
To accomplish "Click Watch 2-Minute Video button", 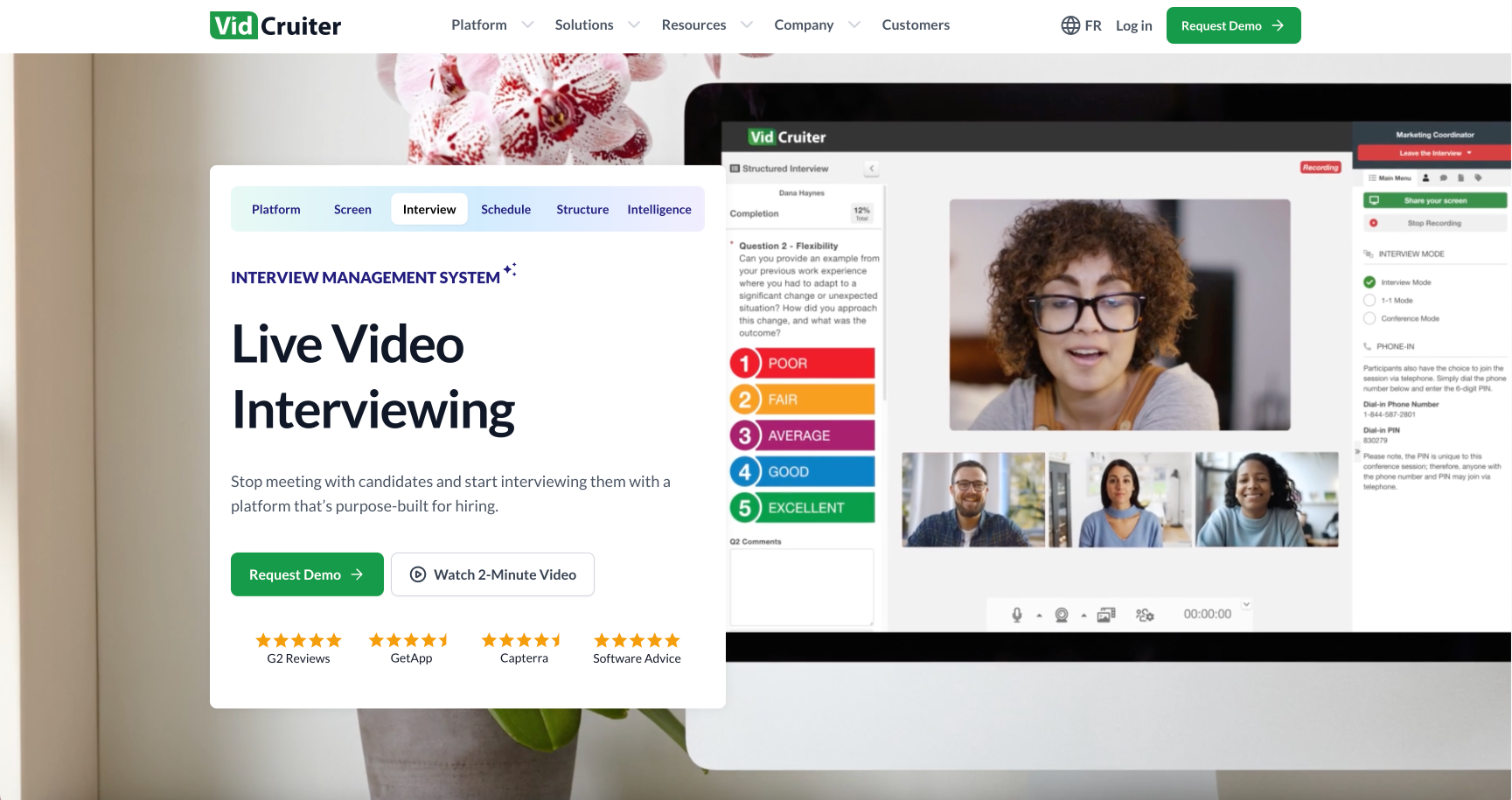I will click(492, 574).
